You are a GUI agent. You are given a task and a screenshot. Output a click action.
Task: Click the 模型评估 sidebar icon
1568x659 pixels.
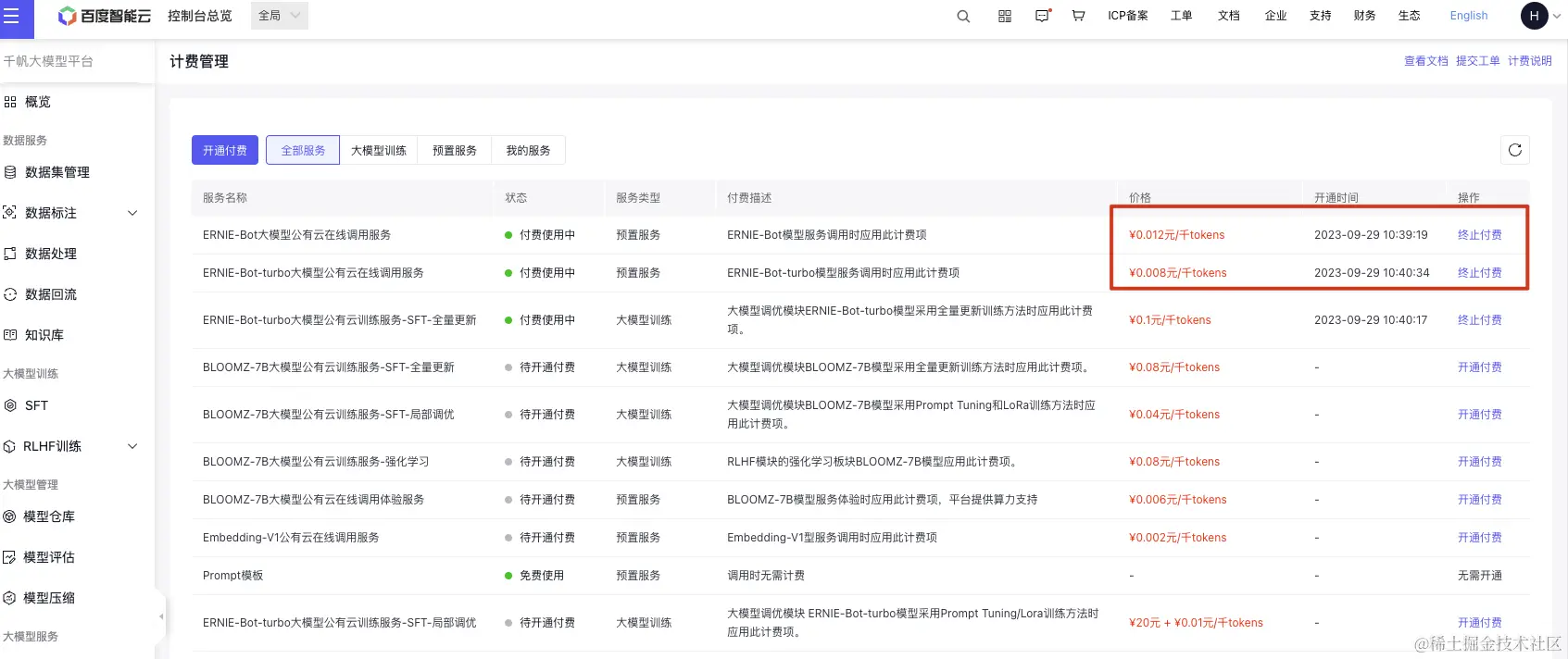[10, 557]
